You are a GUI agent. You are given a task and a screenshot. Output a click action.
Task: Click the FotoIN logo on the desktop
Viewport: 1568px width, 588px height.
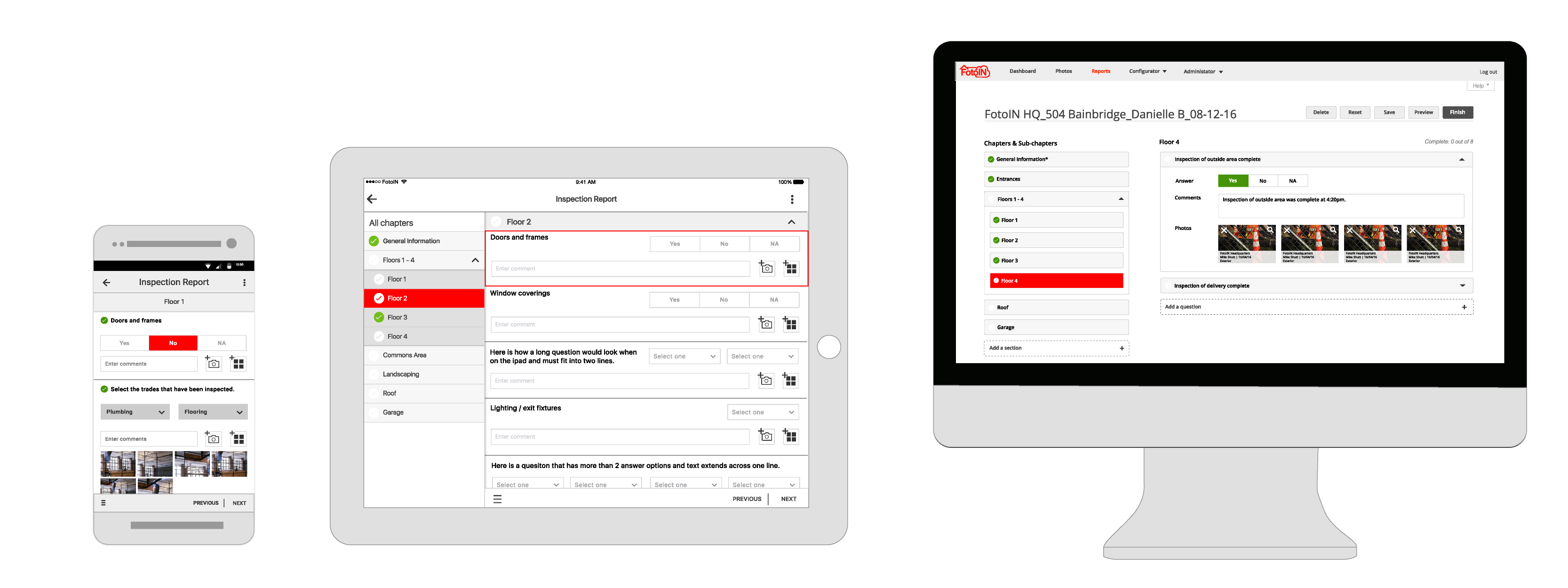tap(974, 72)
